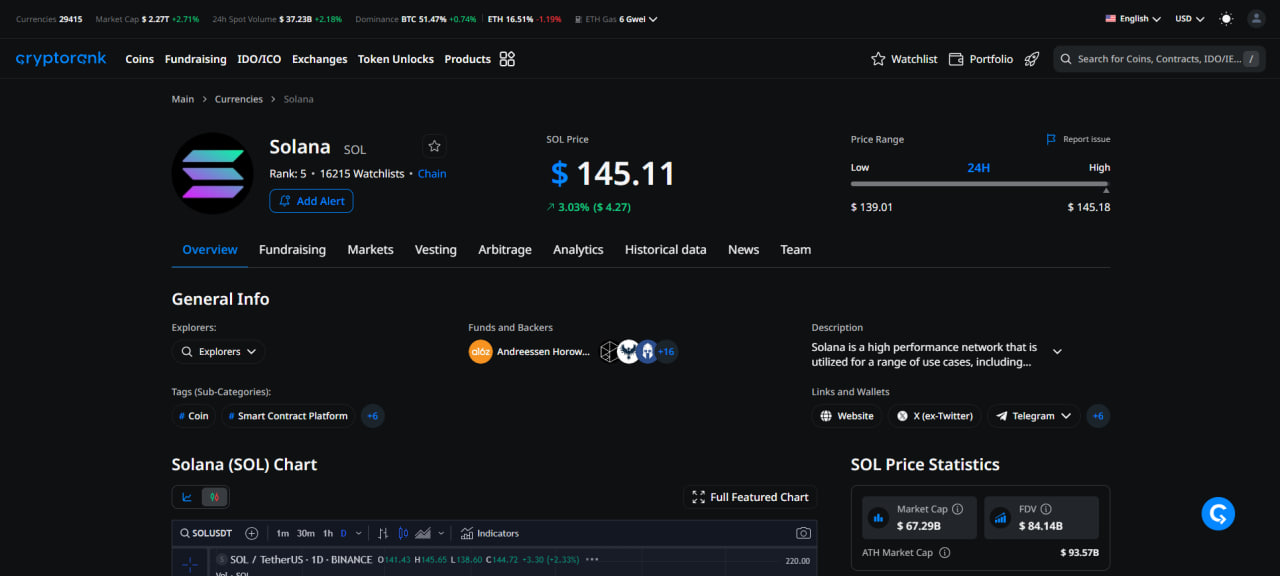1280x576 pixels.
Task: Open the blue floating chat widget
Action: [x=1218, y=514]
